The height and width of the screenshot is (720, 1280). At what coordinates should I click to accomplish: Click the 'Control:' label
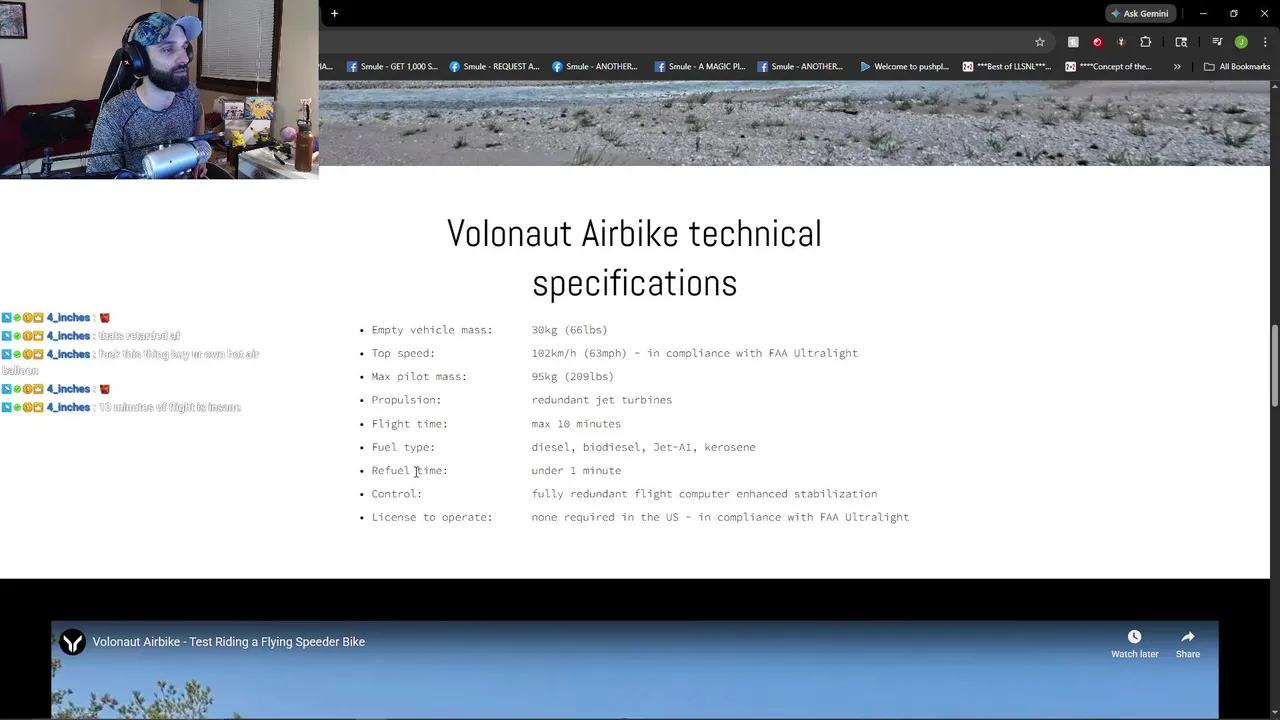click(396, 494)
